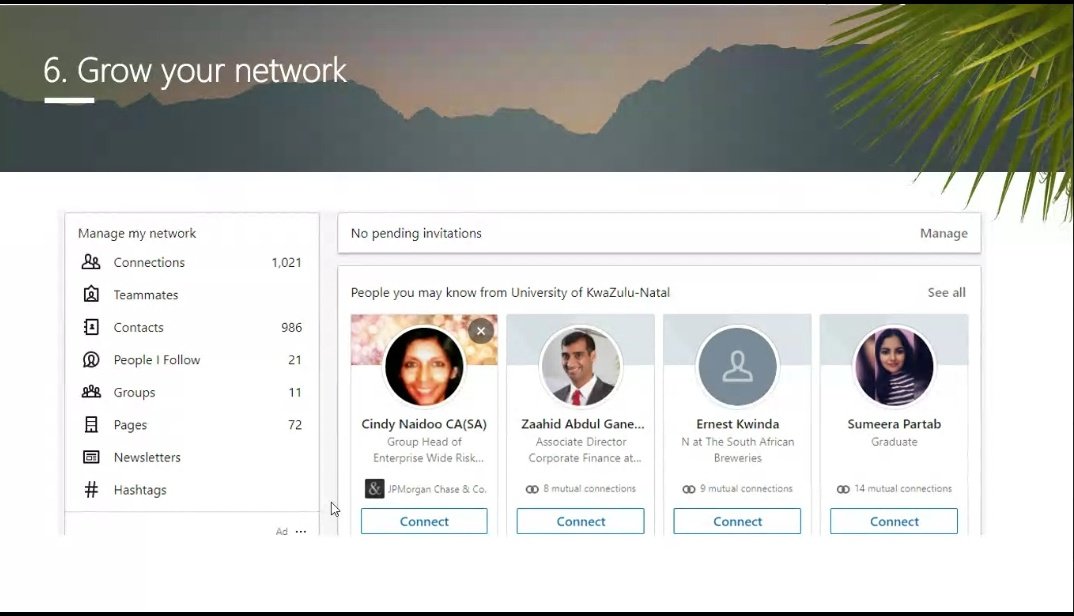The image size is (1074, 616).
Task: Click the name Zaahid Abdul Gane...
Action: click(582, 423)
